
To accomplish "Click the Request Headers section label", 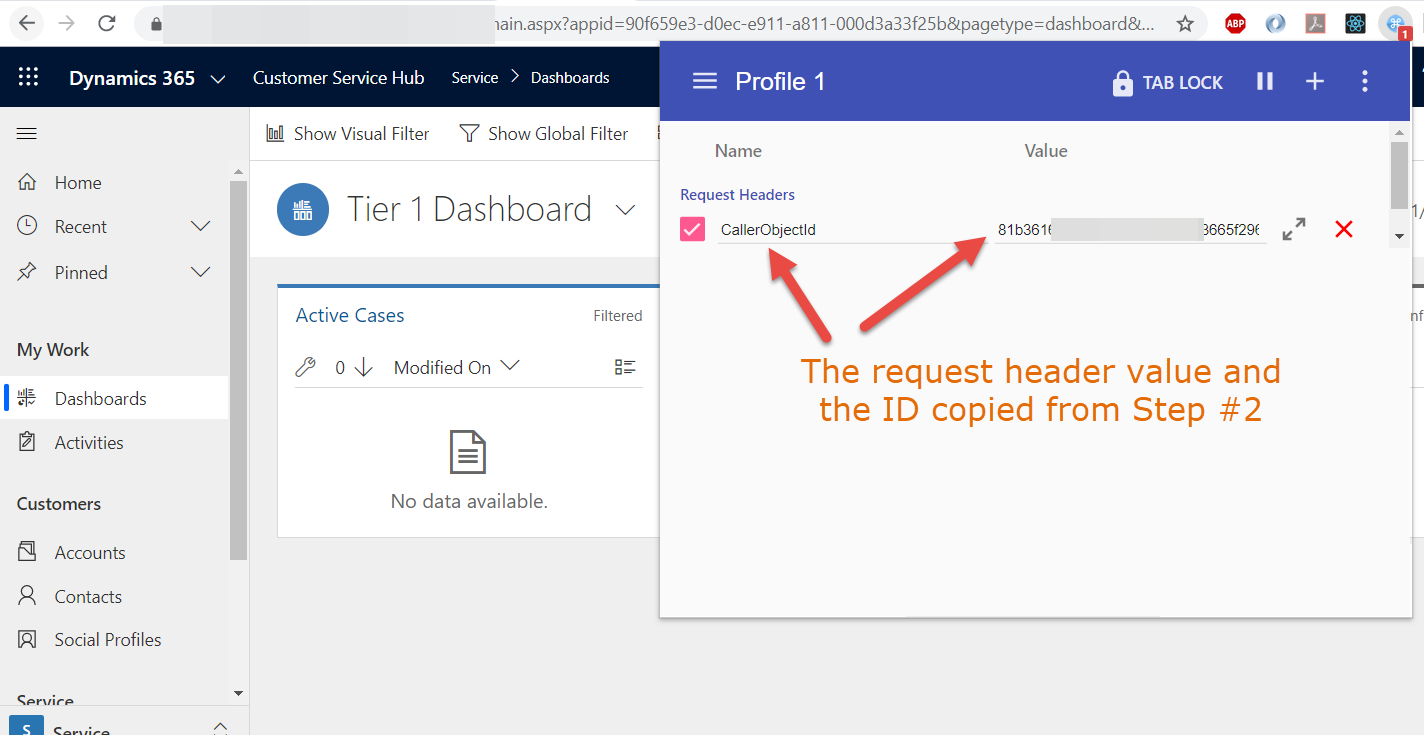I will [738, 195].
